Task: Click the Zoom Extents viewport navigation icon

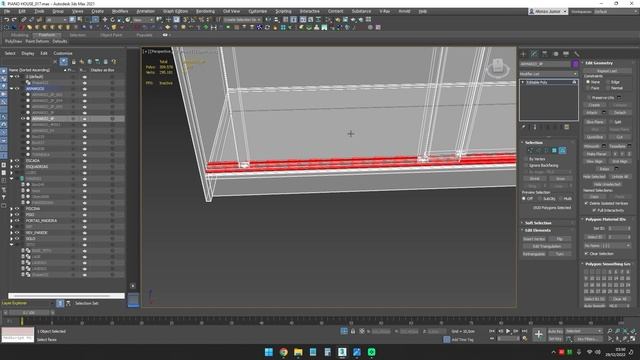Action: click(x=625, y=331)
